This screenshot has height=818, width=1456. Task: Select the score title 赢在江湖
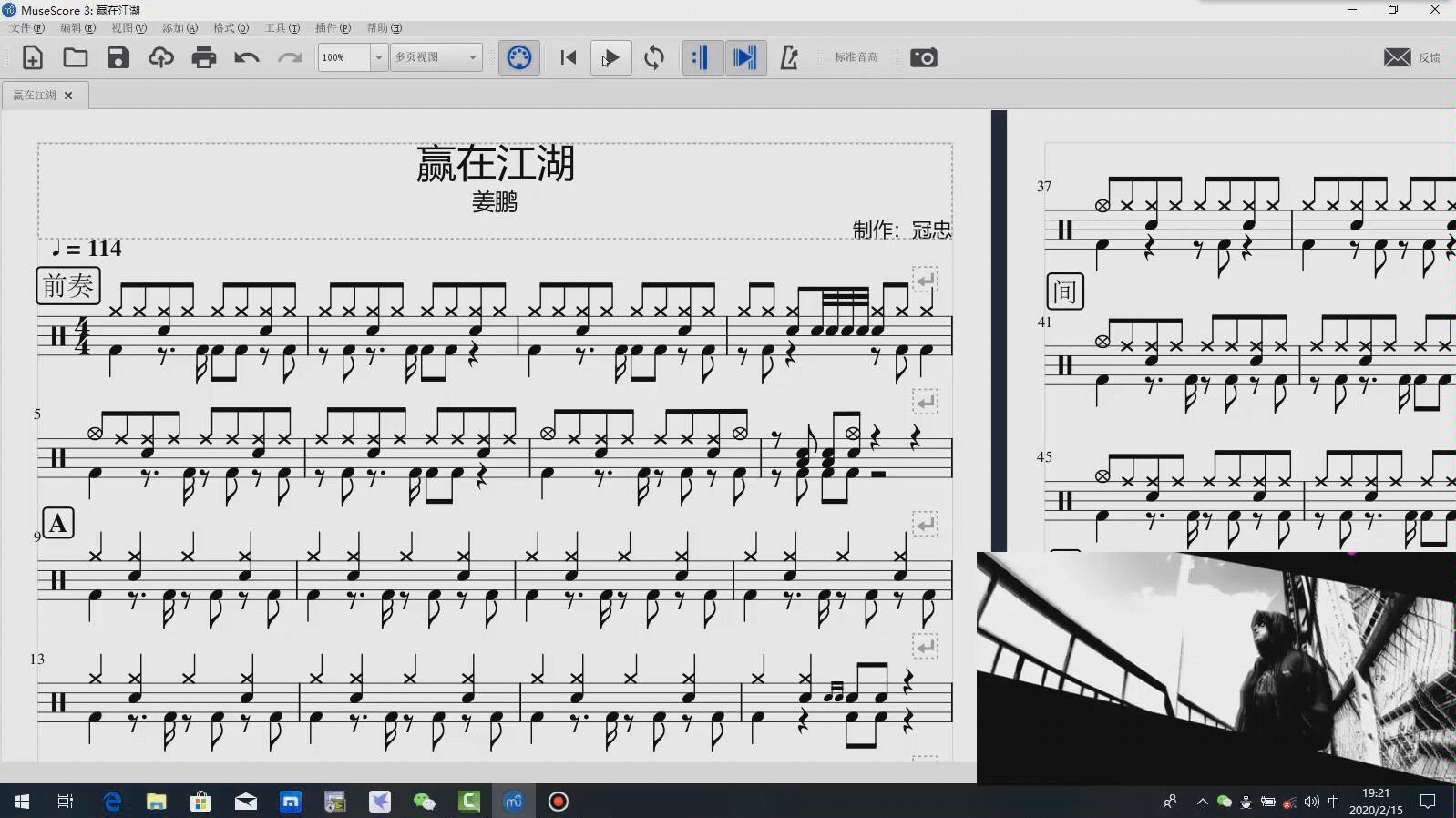pos(495,164)
